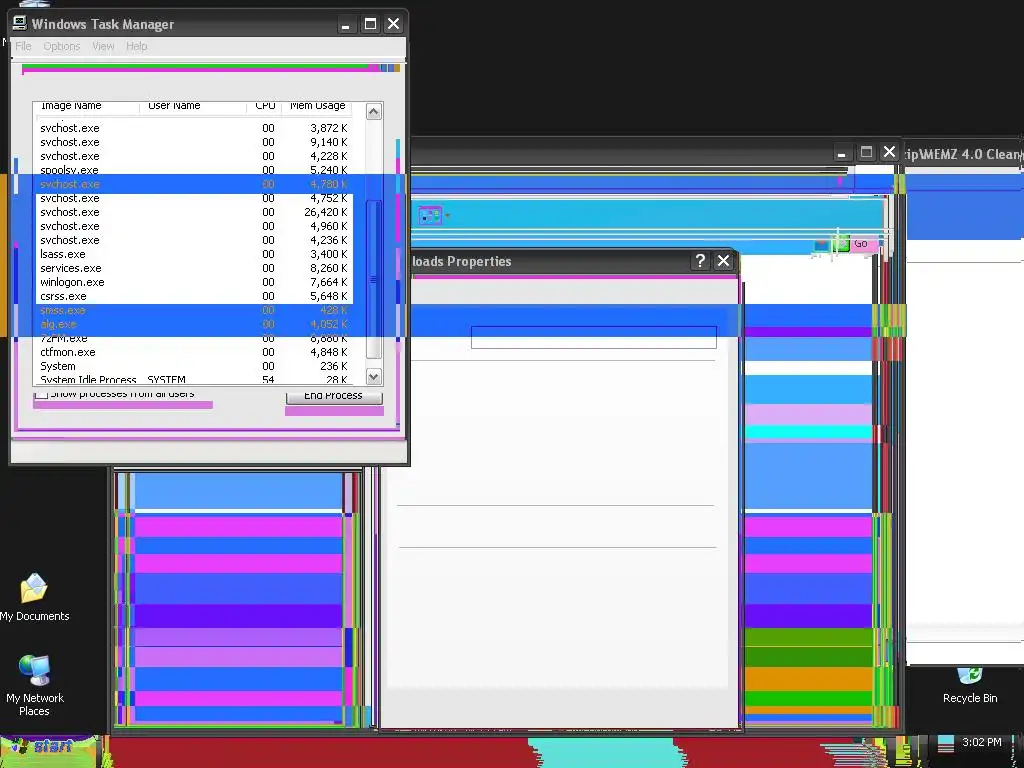Click End Process in Task Manager
1024x768 pixels.
[x=334, y=396]
